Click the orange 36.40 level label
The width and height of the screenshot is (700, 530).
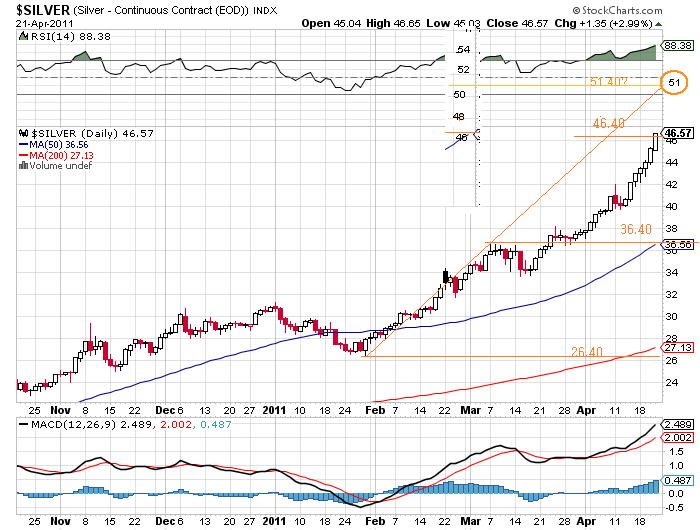[x=636, y=230]
